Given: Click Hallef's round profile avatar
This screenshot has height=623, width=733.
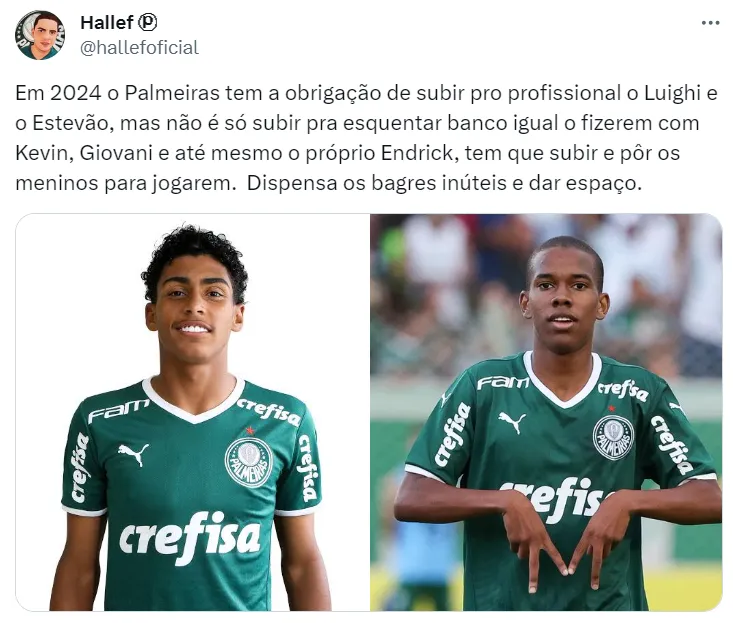Looking at the screenshot, I should 39,35.
